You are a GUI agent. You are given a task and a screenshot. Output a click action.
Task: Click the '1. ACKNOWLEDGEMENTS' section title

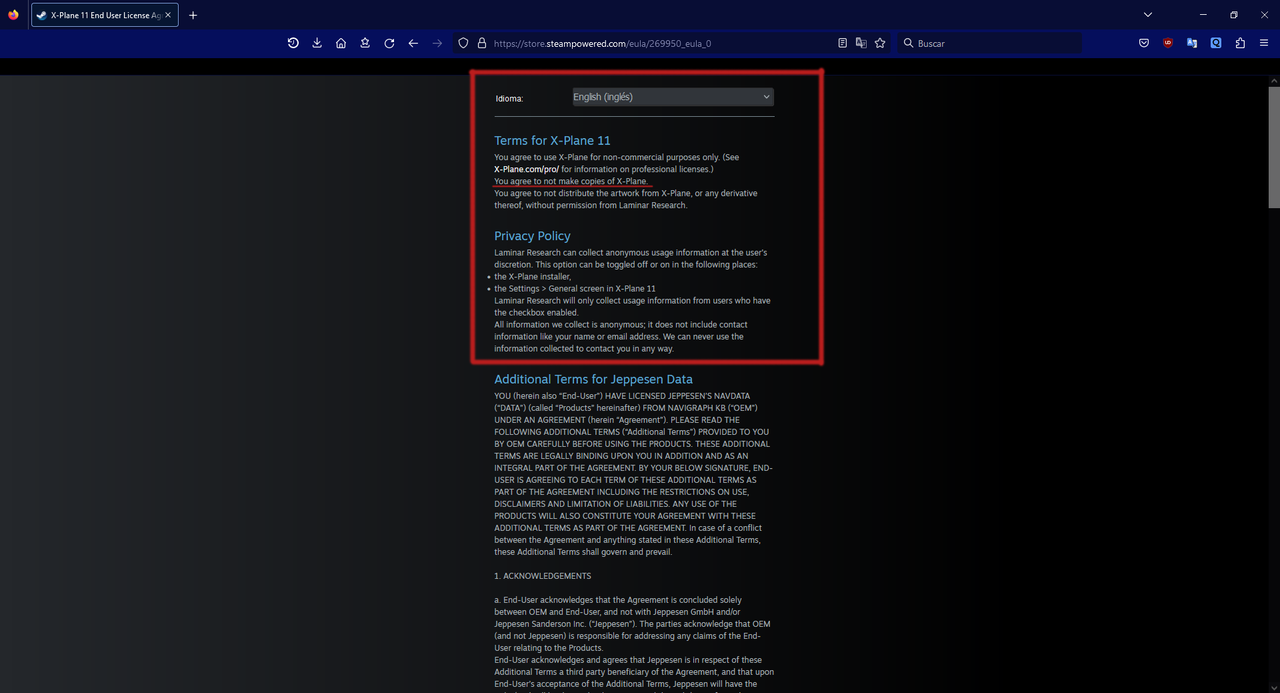point(542,576)
